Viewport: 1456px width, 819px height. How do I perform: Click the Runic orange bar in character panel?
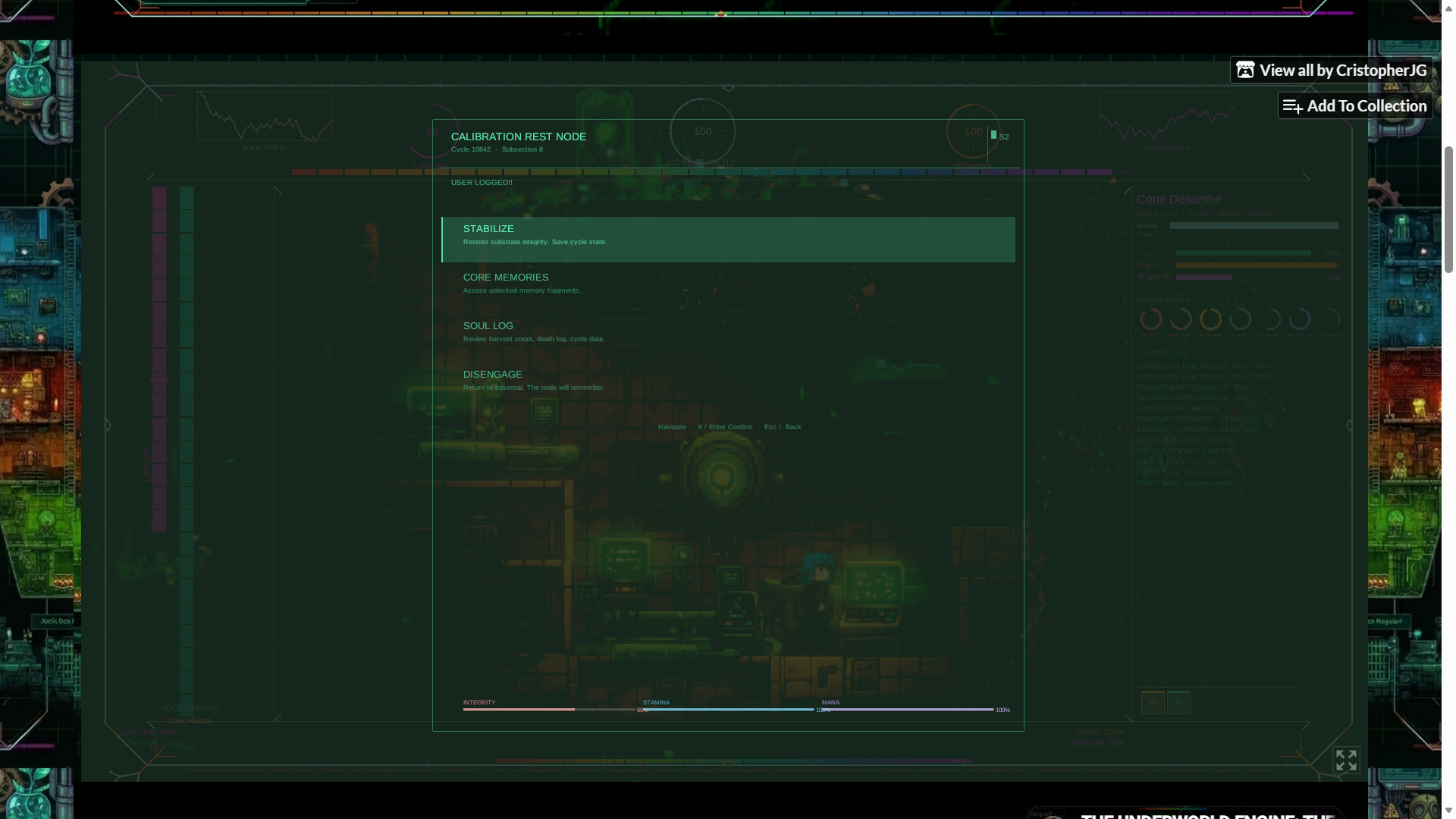[x=1257, y=265]
